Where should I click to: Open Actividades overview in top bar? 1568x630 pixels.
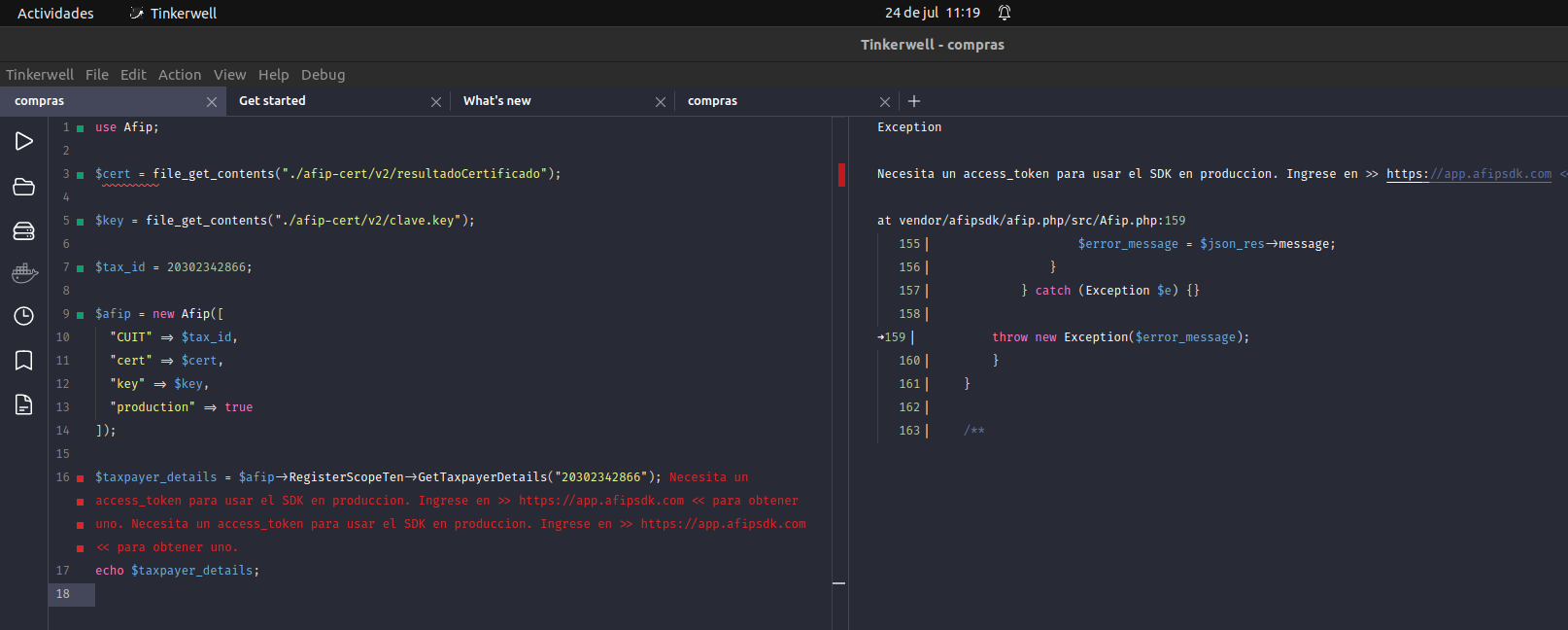[x=55, y=13]
